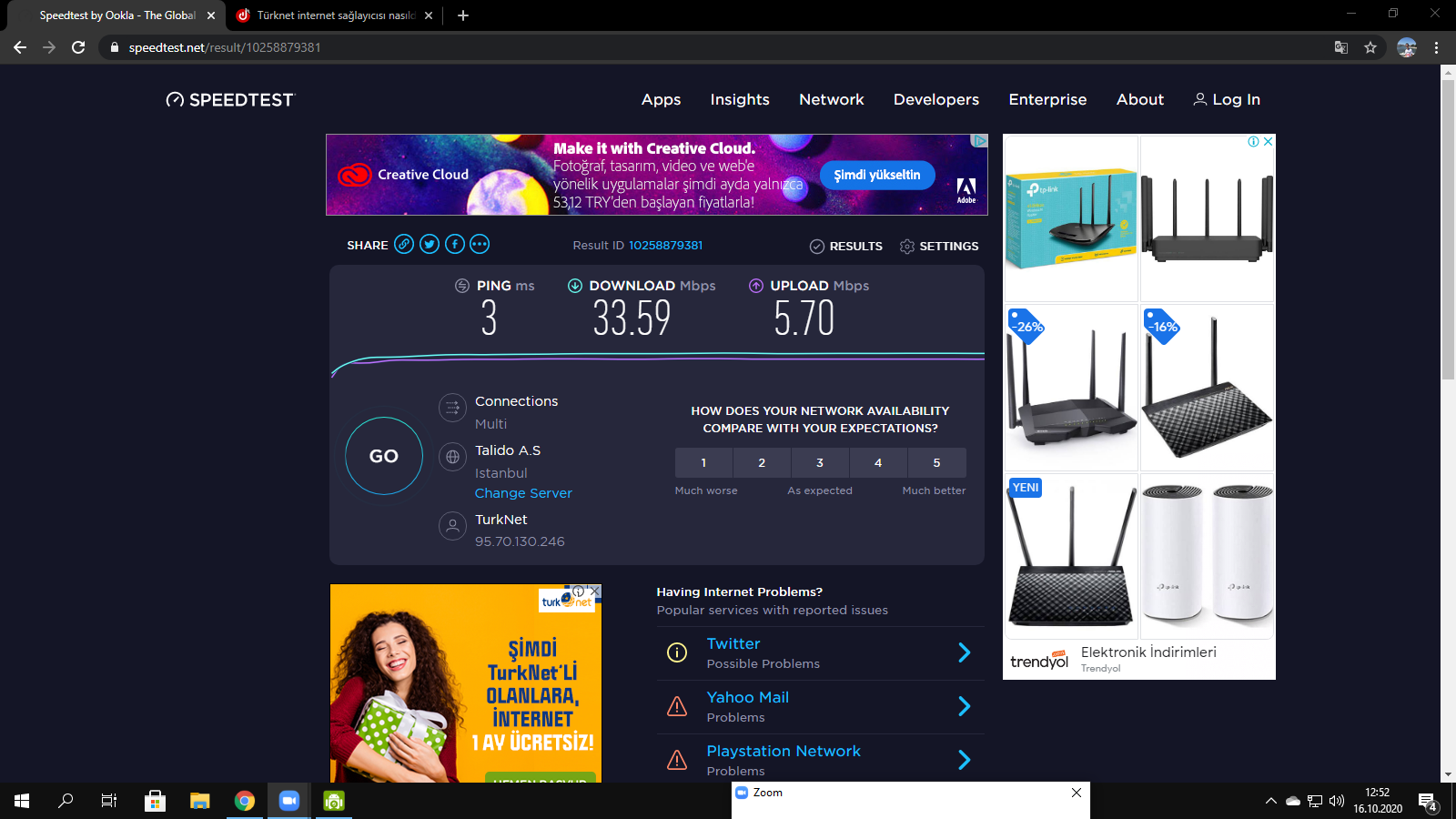
Task: Rate network availability as 4
Action: click(878, 462)
